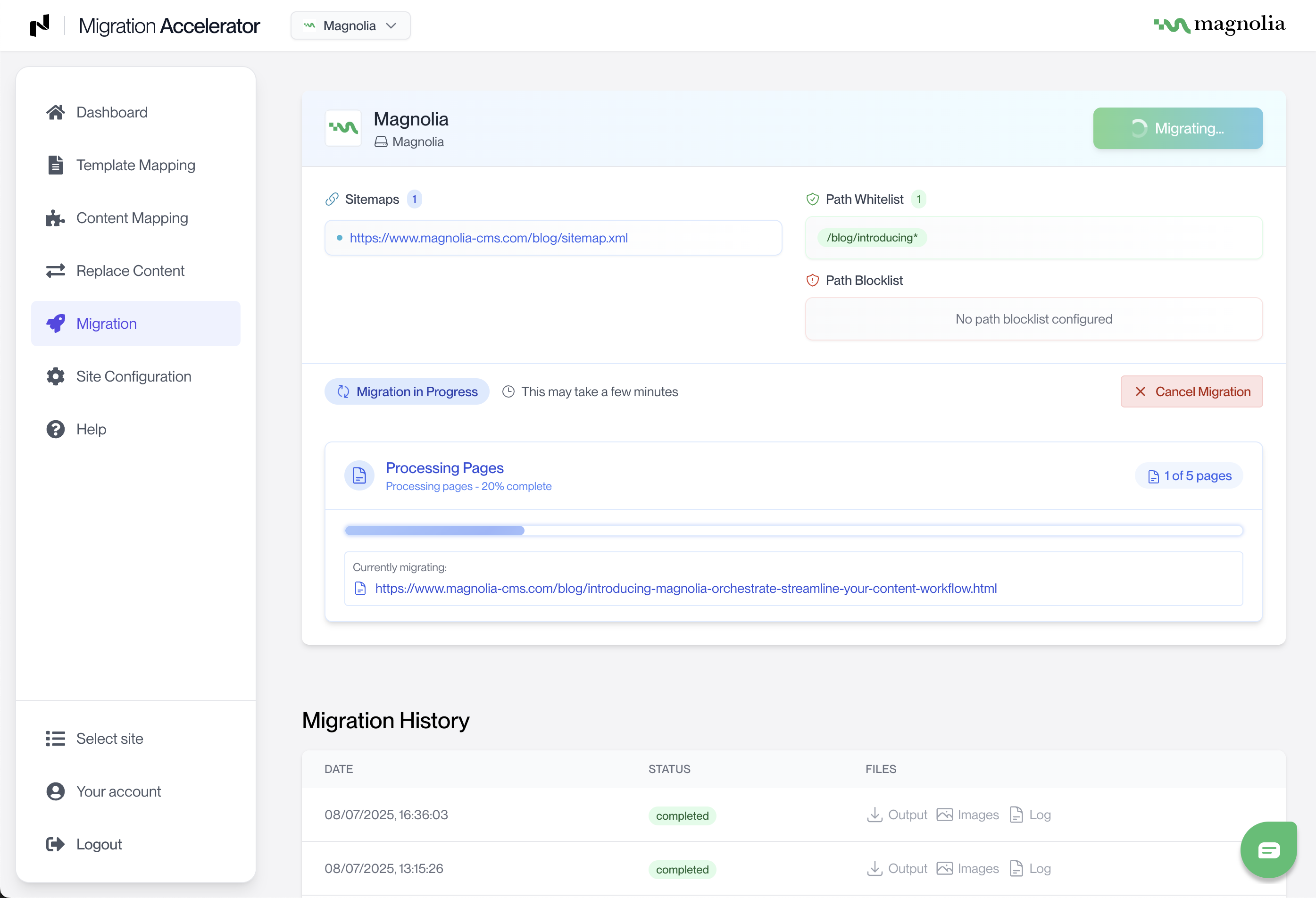Click the Magnolia site title heading
Image resolution: width=1316 pixels, height=898 pixels.
click(411, 119)
